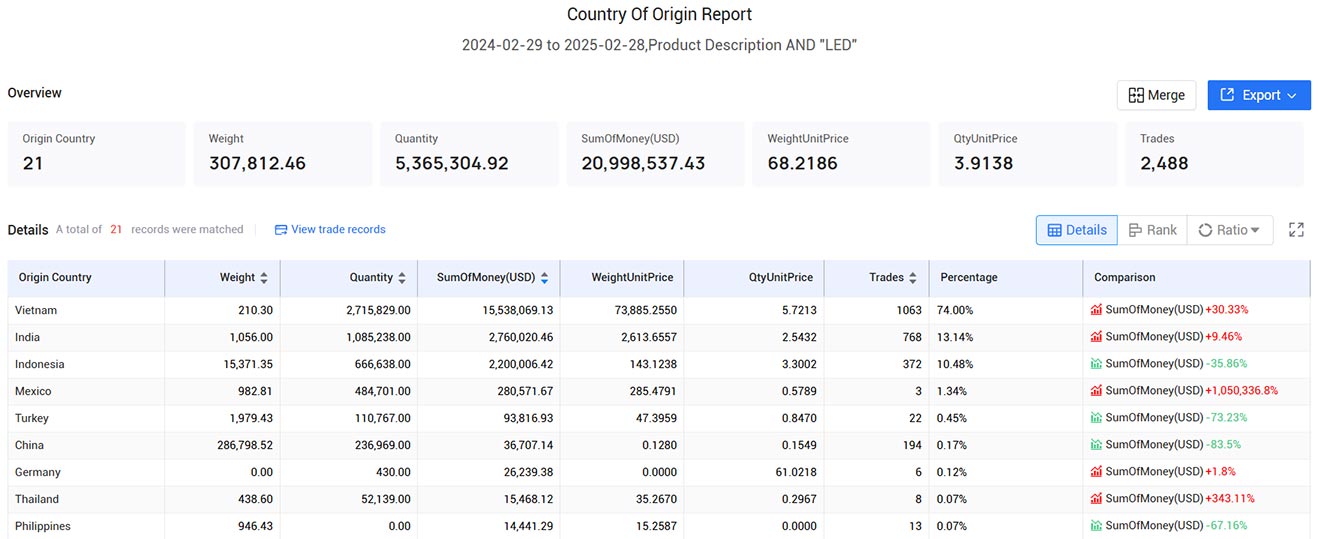Click the Percentage column header
The height and width of the screenshot is (539, 1318).
pos(1005,278)
